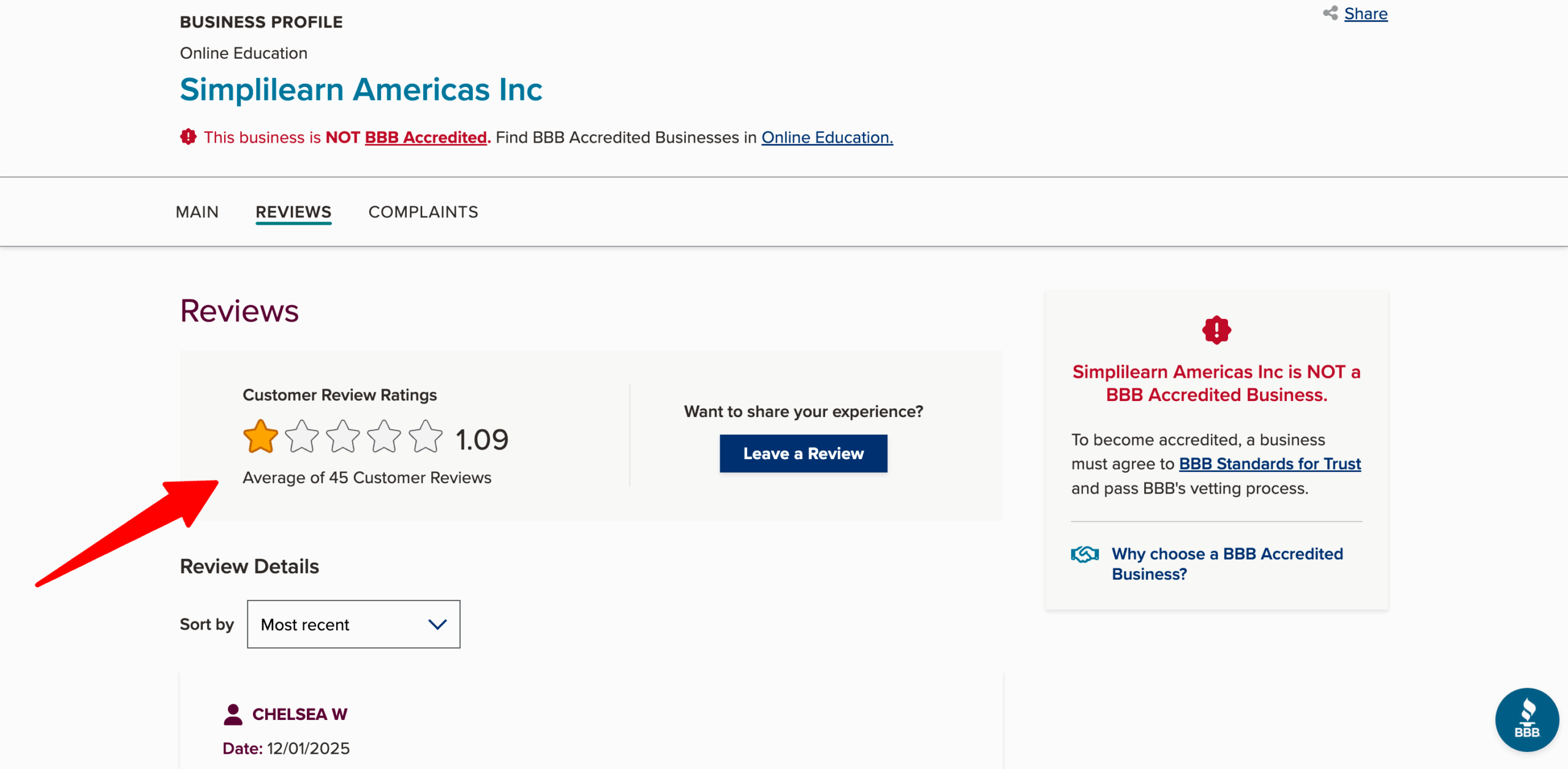The image size is (1568, 769).
Task: Click the filled orange first star
Action: coord(260,437)
